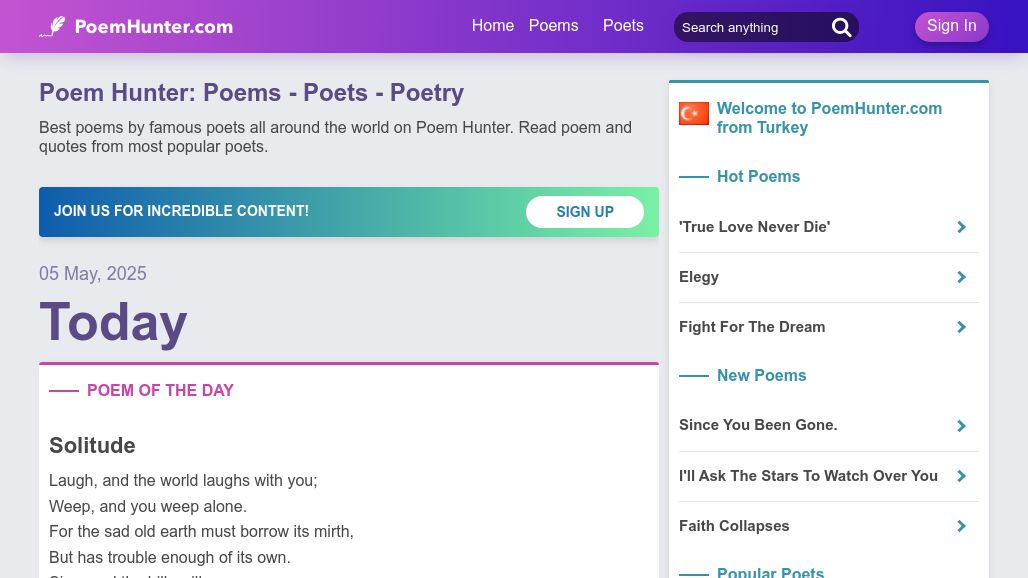Viewport: 1028px width, 578px height.
Task: Open the Poets menu item
Action: click(x=623, y=26)
